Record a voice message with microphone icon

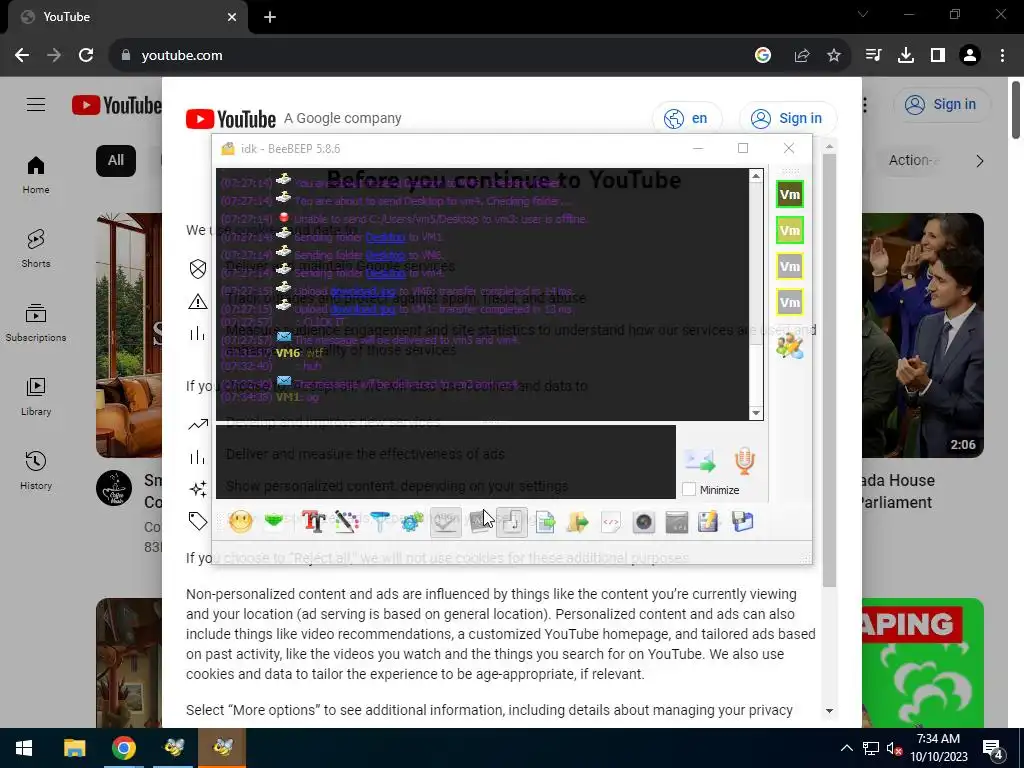[744, 461]
